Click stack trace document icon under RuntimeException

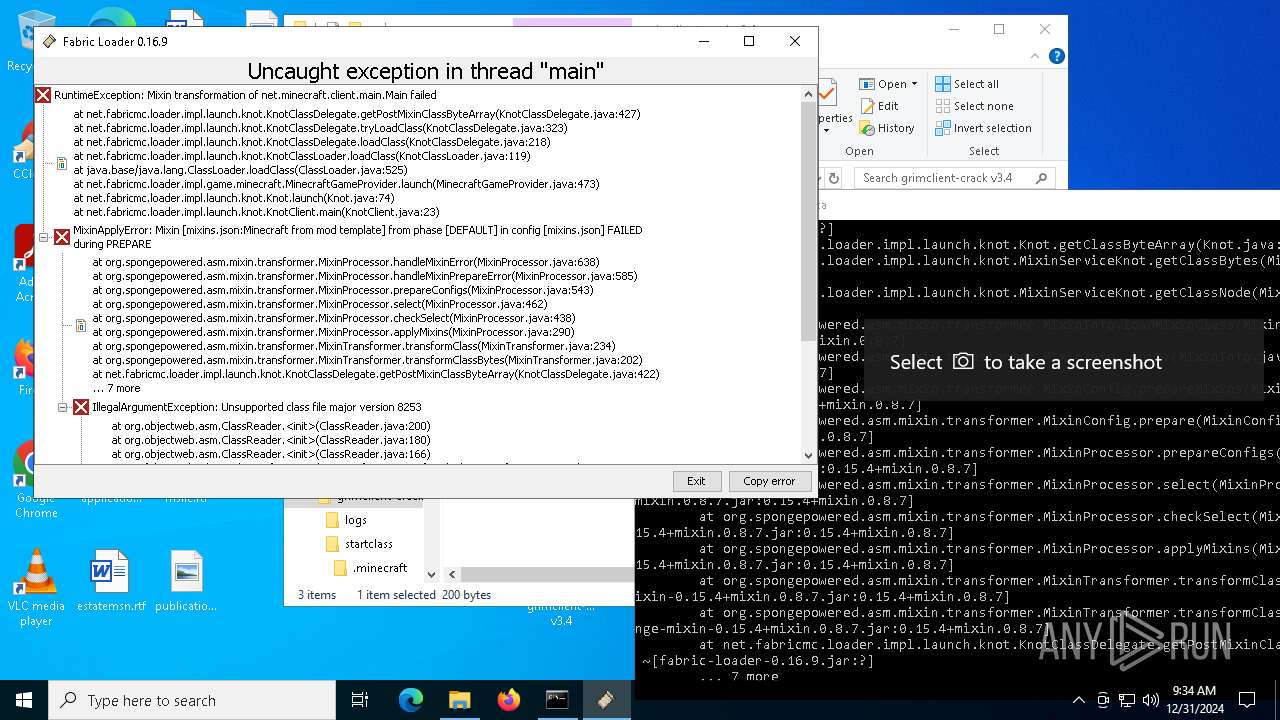(62, 163)
